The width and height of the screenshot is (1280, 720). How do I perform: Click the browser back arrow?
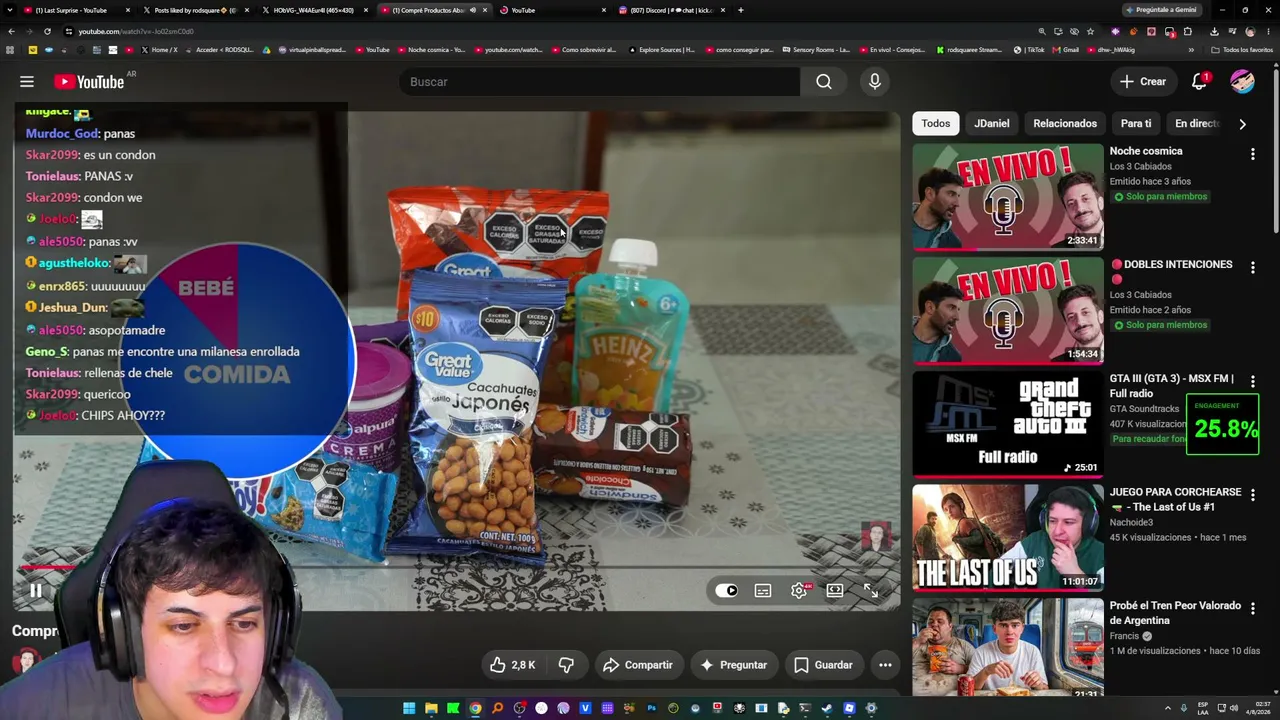tap(11, 31)
